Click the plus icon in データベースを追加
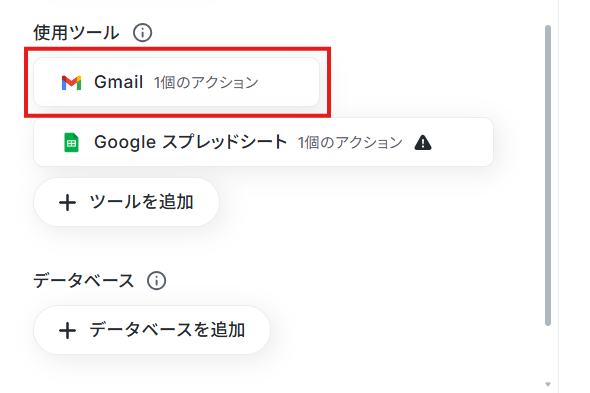Viewport: 590px width, 393px height. (67, 331)
